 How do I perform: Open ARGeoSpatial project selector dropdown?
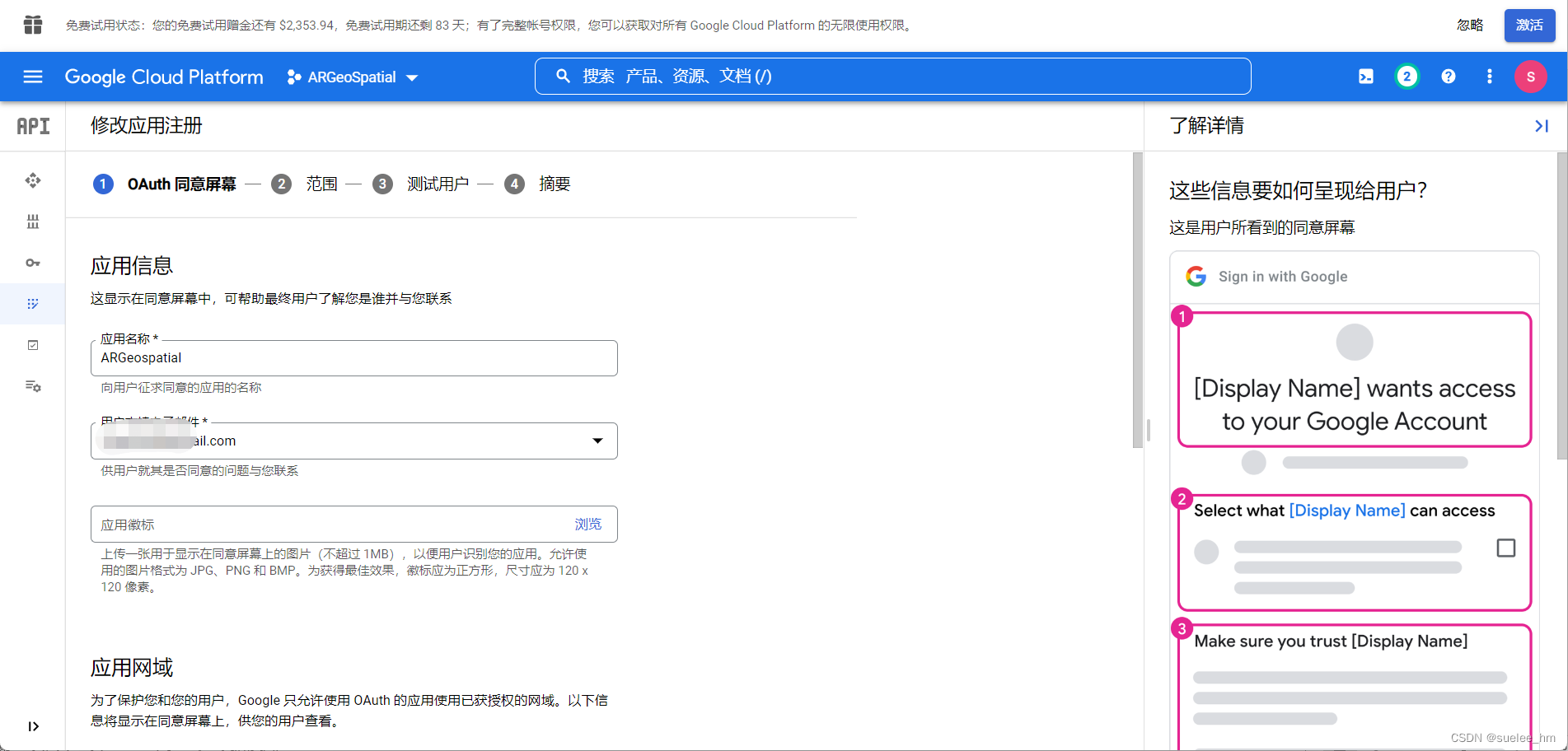[x=353, y=77]
